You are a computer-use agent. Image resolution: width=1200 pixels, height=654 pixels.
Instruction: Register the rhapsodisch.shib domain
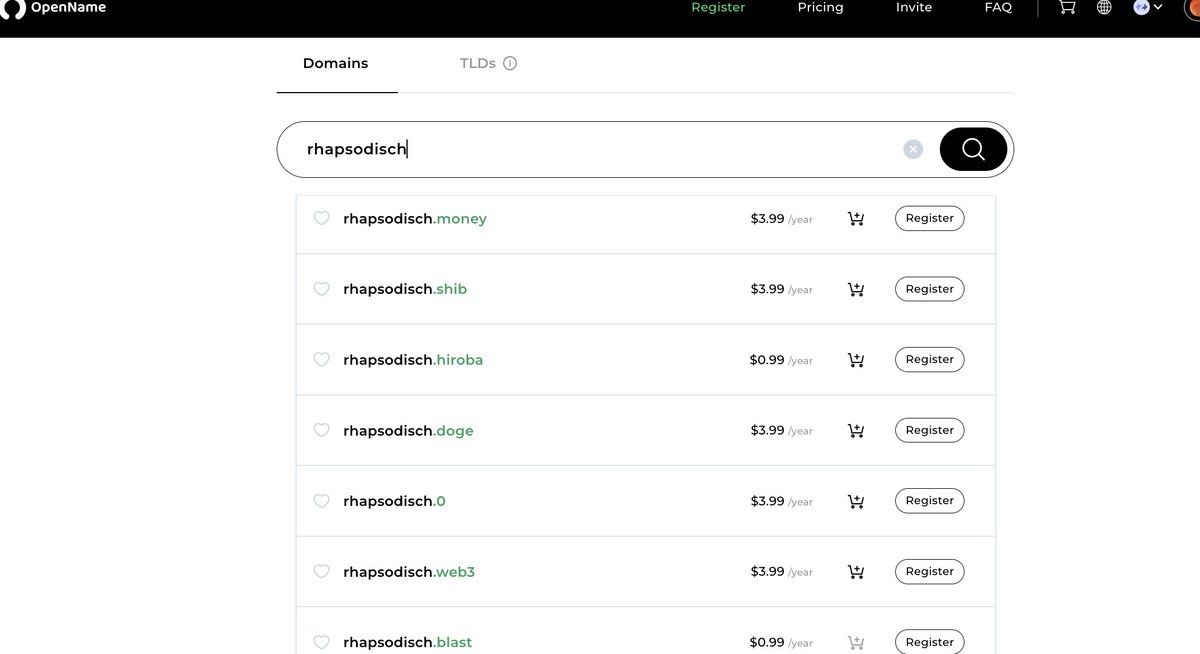click(929, 289)
